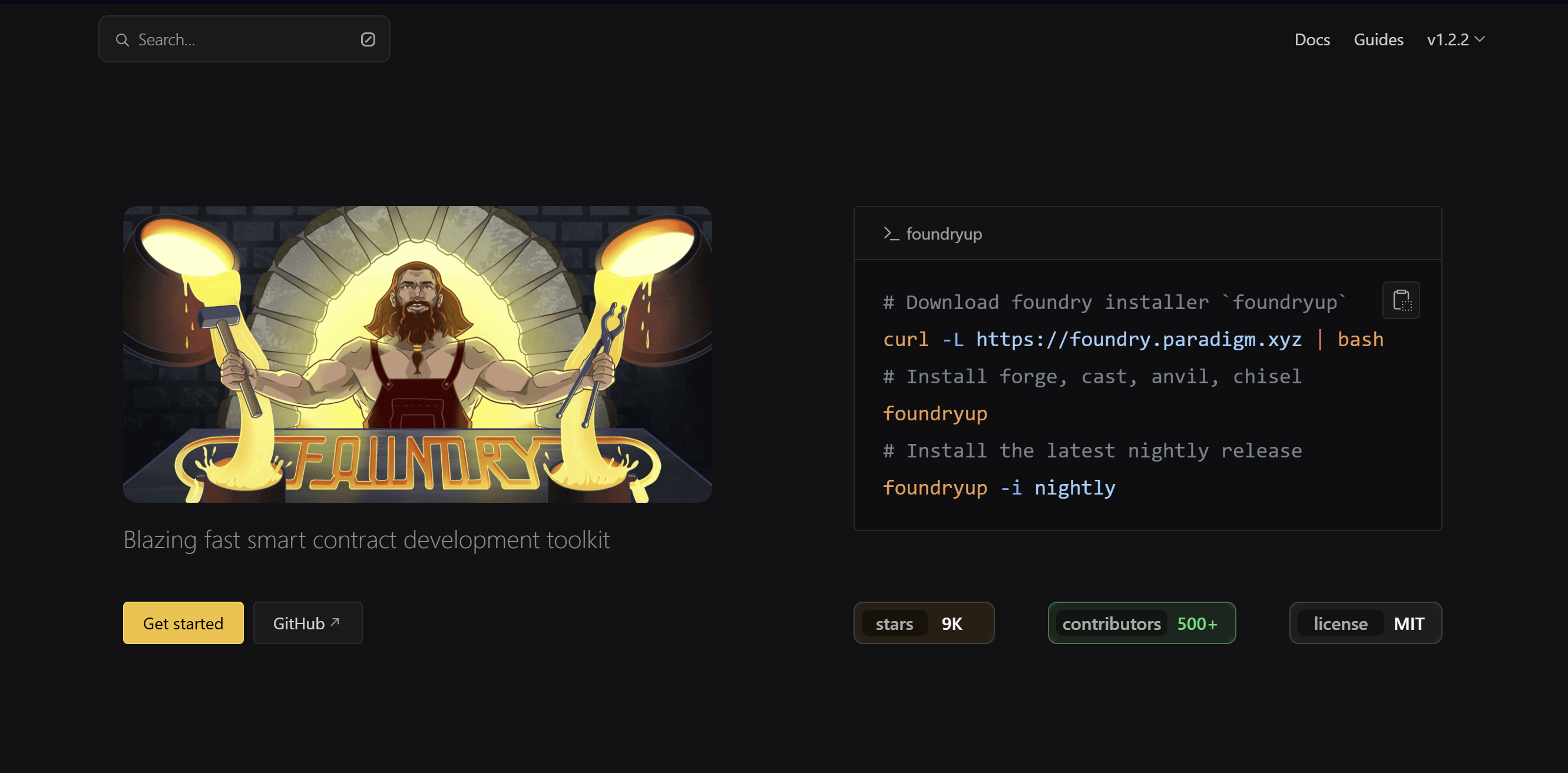This screenshot has width=1568, height=773.
Task: Click the https://foundry.paradigm.xyz URL text
Action: coord(1138,339)
